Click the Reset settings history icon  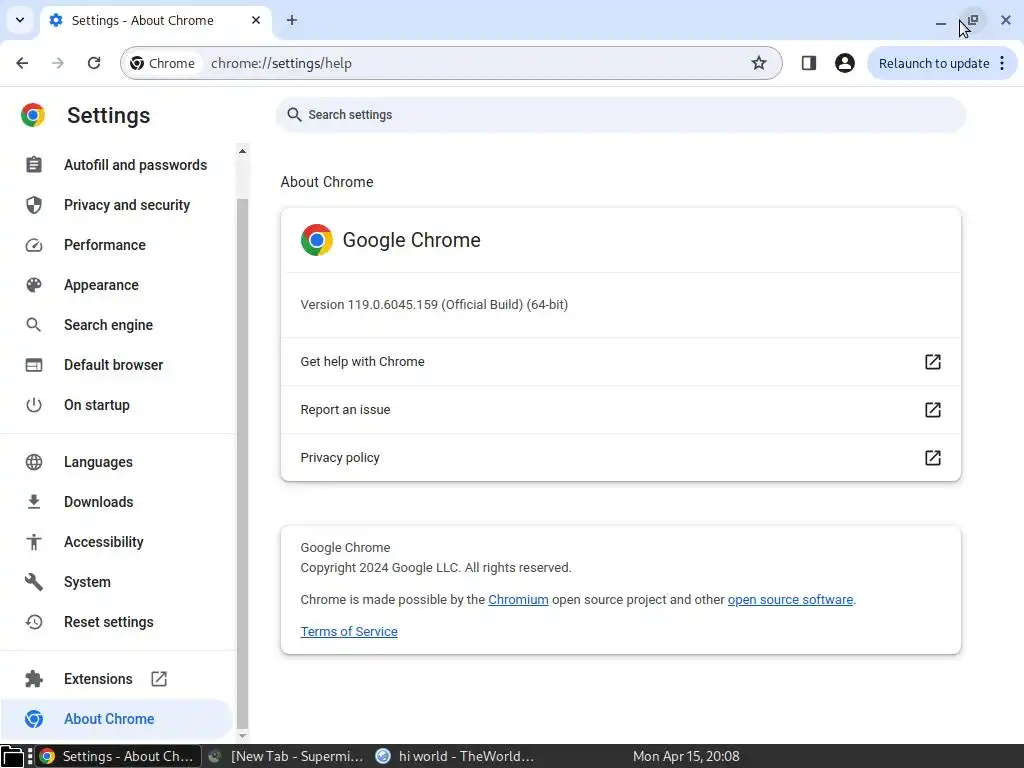(x=34, y=622)
